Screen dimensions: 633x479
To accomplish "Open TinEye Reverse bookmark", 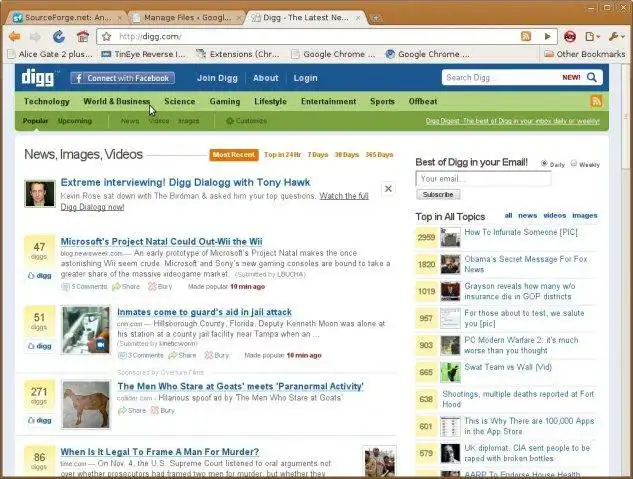I will click(143, 54).
